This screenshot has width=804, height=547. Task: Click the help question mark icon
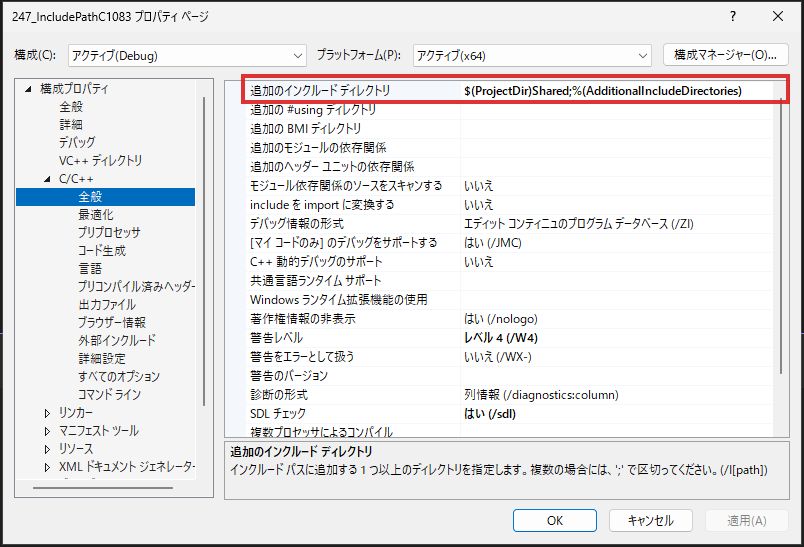tap(733, 16)
